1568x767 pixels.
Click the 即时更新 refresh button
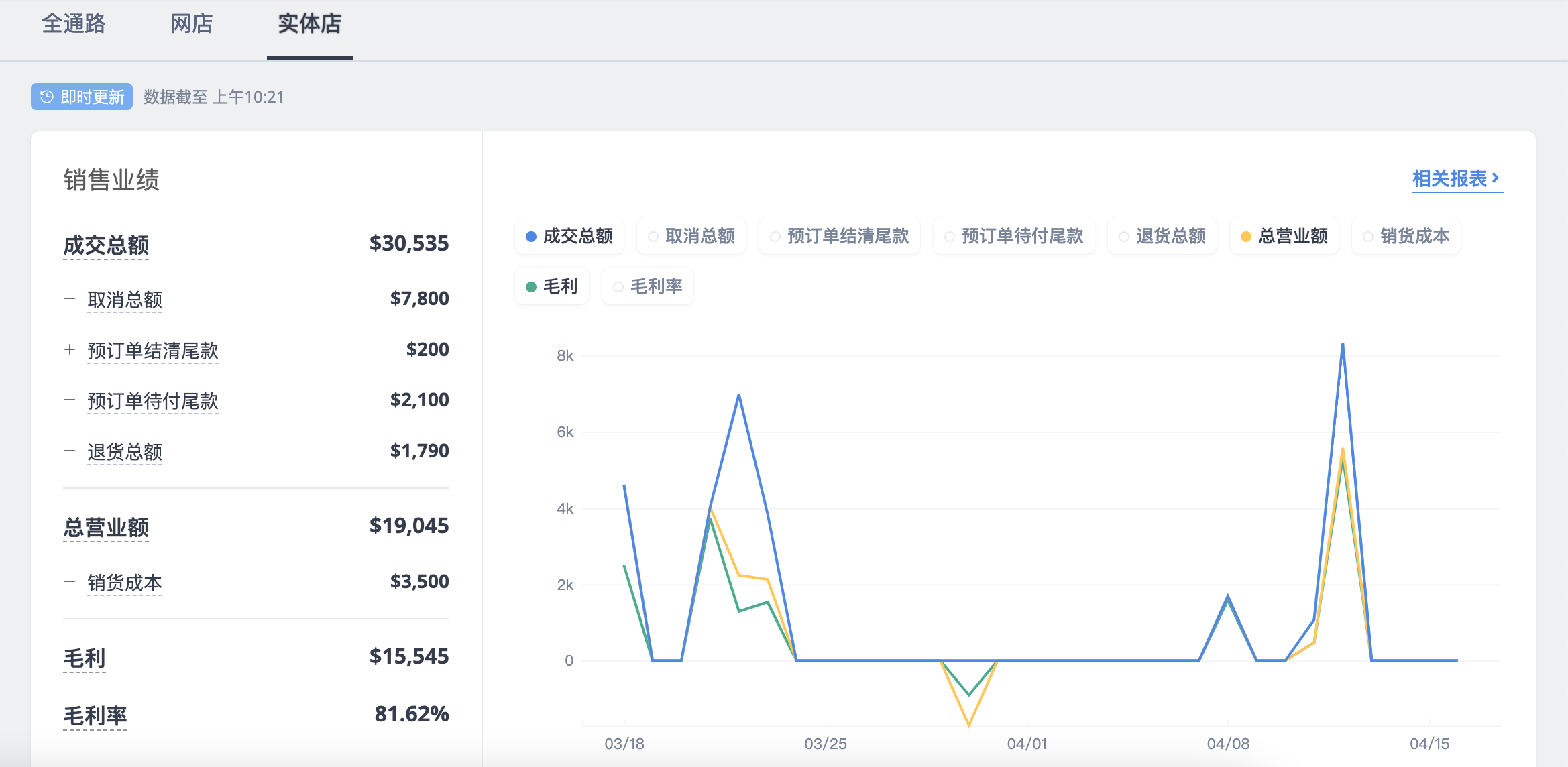point(82,97)
